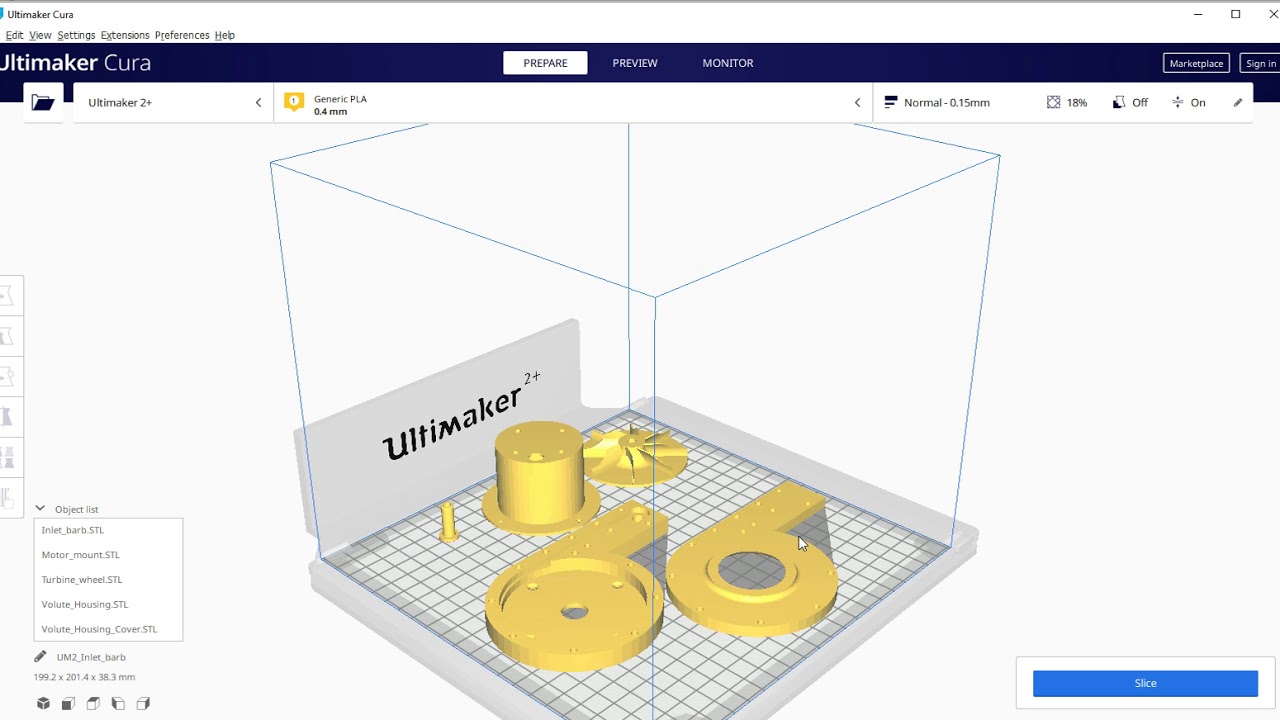Click the 199.2 x 201.4 x 38.3 mm dimensions
The width and height of the screenshot is (1280, 720).
coord(84,677)
